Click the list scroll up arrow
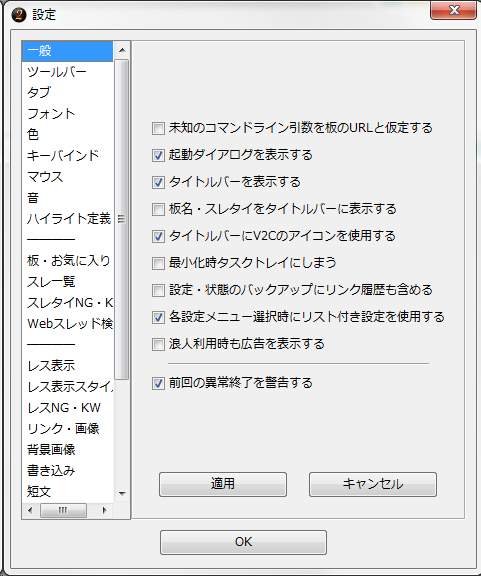 (x=122, y=50)
